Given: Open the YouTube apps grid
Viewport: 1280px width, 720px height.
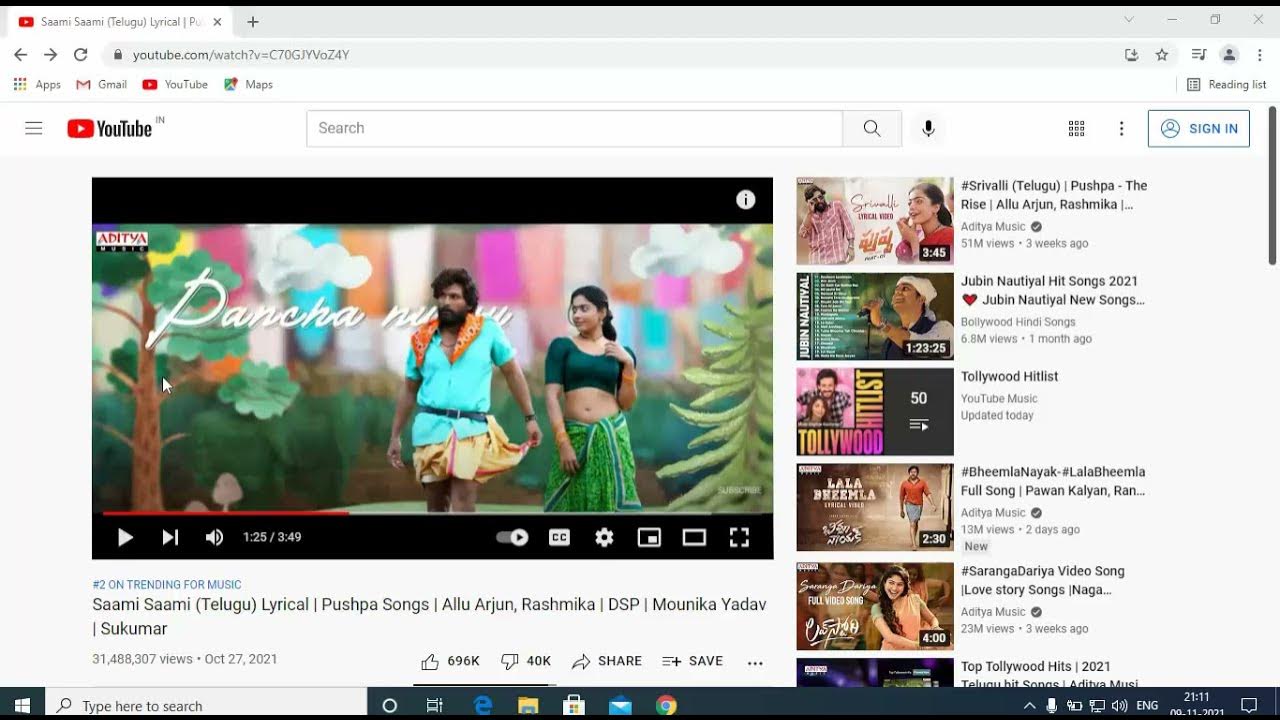Looking at the screenshot, I should (x=1076, y=128).
